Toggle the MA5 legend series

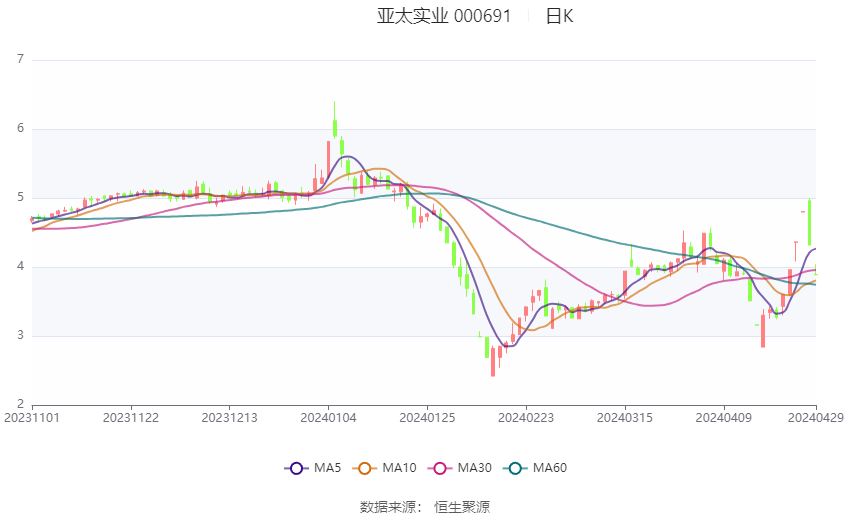point(313,468)
